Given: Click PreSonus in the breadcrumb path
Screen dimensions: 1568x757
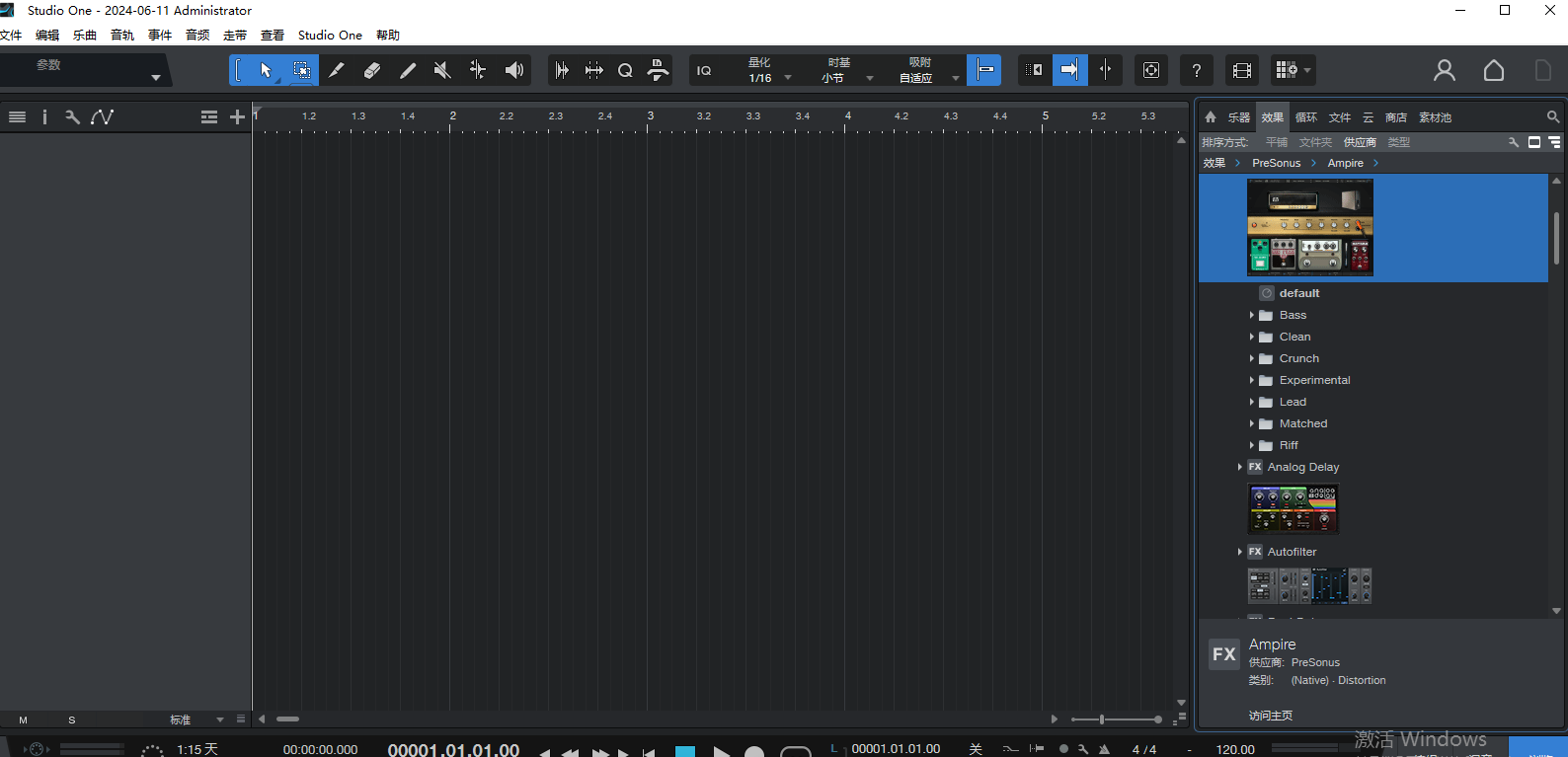Looking at the screenshot, I should click(x=1276, y=163).
